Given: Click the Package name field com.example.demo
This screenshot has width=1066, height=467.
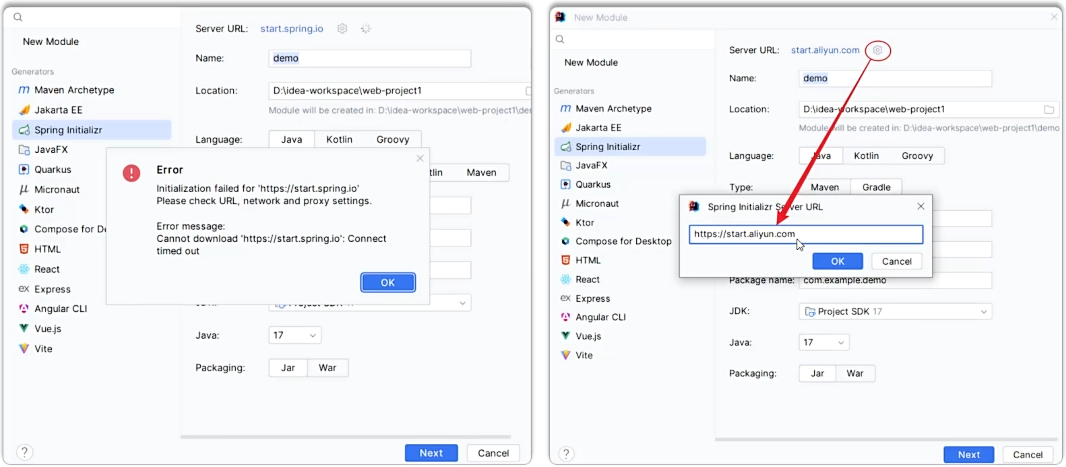Looking at the screenshot, I should click(x=895, y=280).
